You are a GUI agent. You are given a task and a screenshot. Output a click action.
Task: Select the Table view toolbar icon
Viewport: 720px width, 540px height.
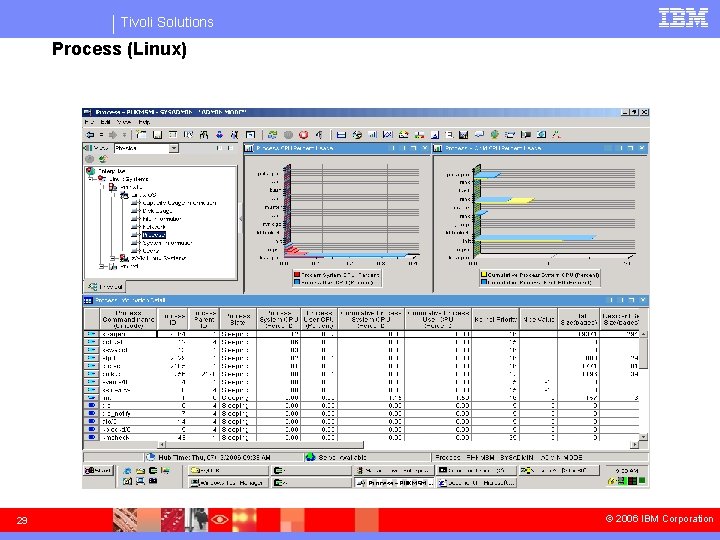[x=341, y=135]
